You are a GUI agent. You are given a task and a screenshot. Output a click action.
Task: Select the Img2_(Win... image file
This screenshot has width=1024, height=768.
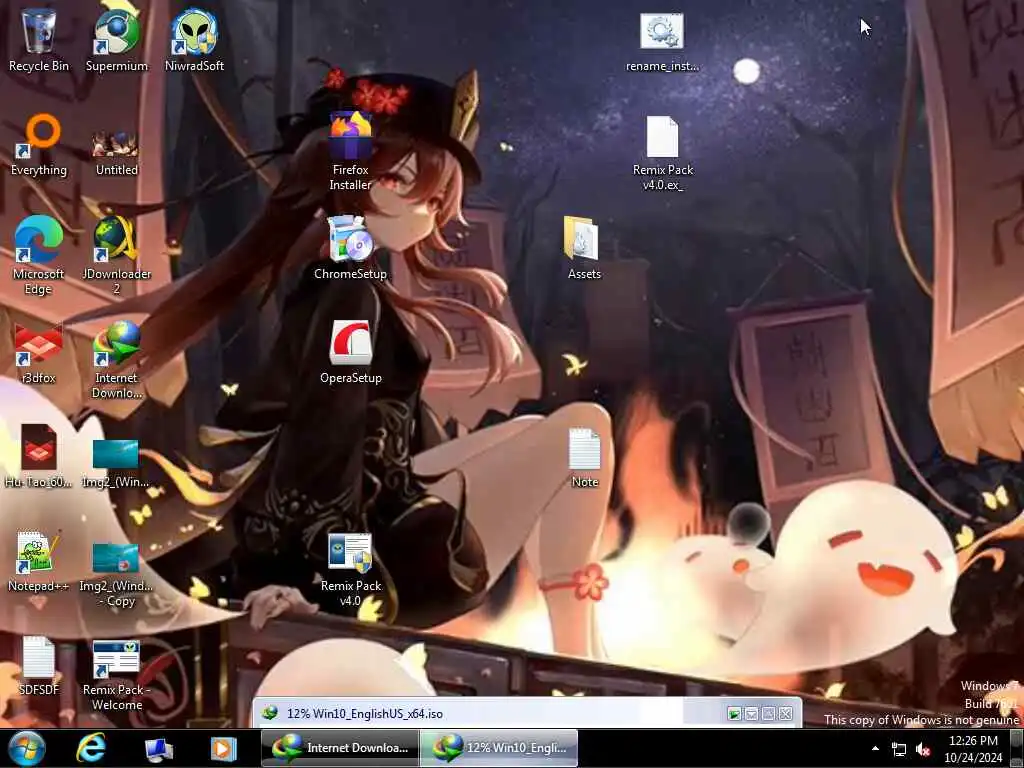coord(116,464)
